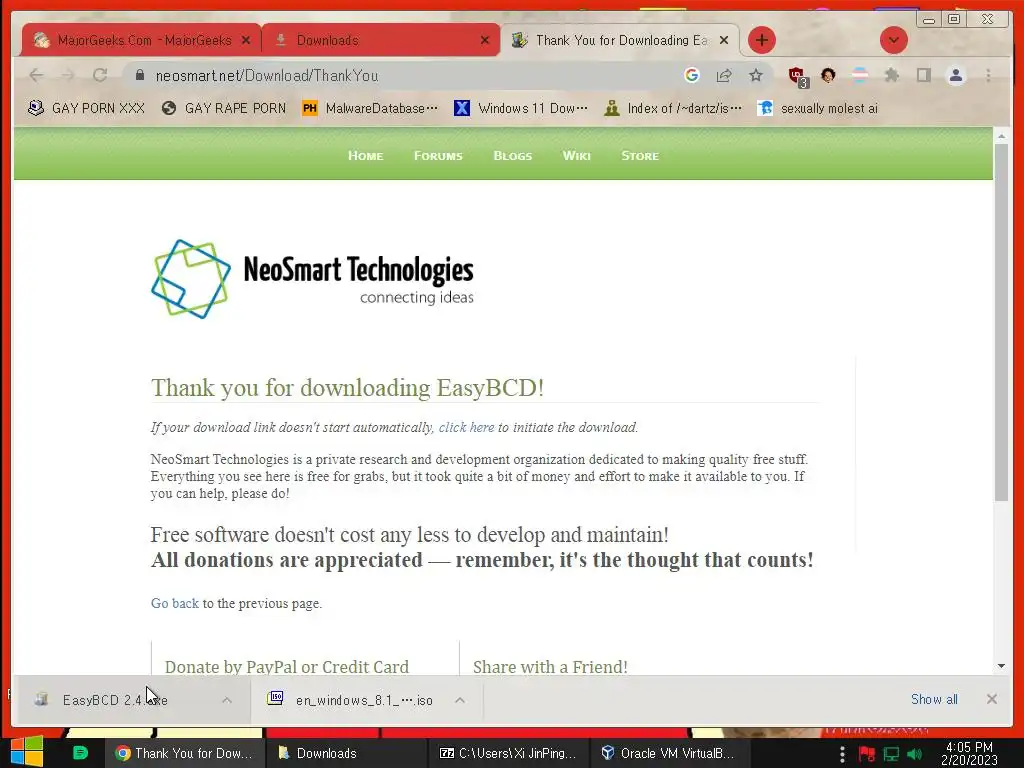
Task: Click the 'Share with a Friend!' heading
Action: point(550,667)
